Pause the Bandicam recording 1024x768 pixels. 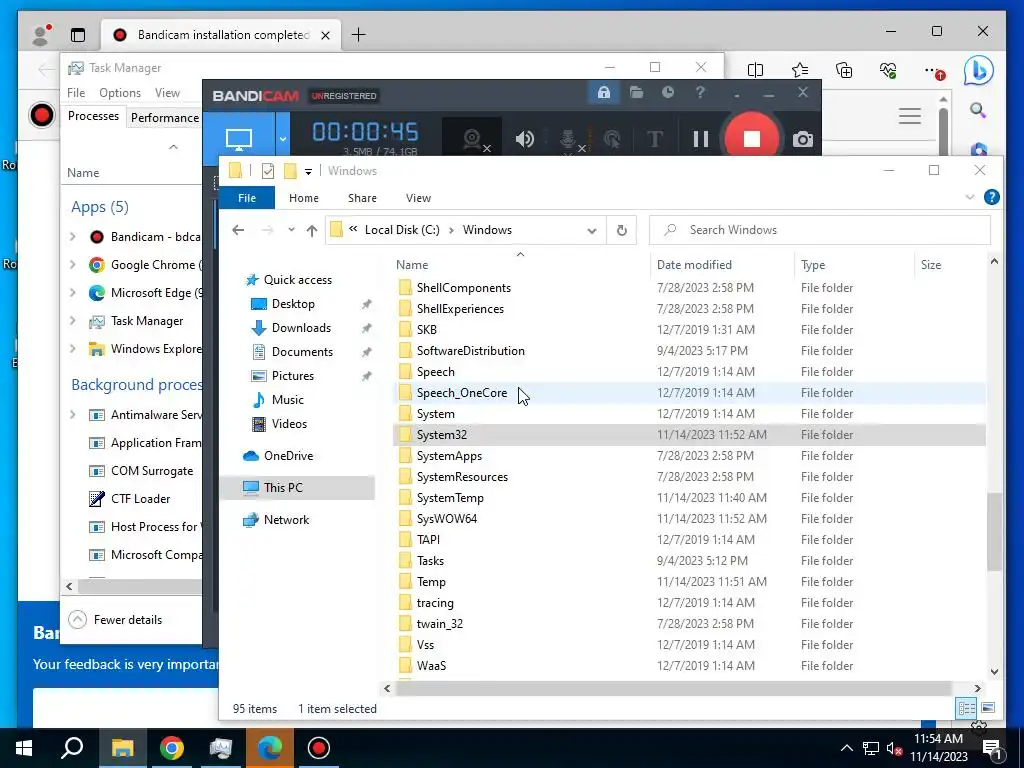pos(700,138)
